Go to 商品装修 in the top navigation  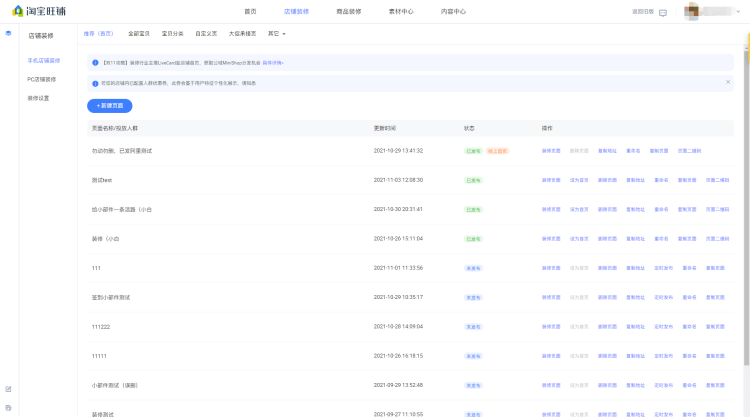(349, 11)
